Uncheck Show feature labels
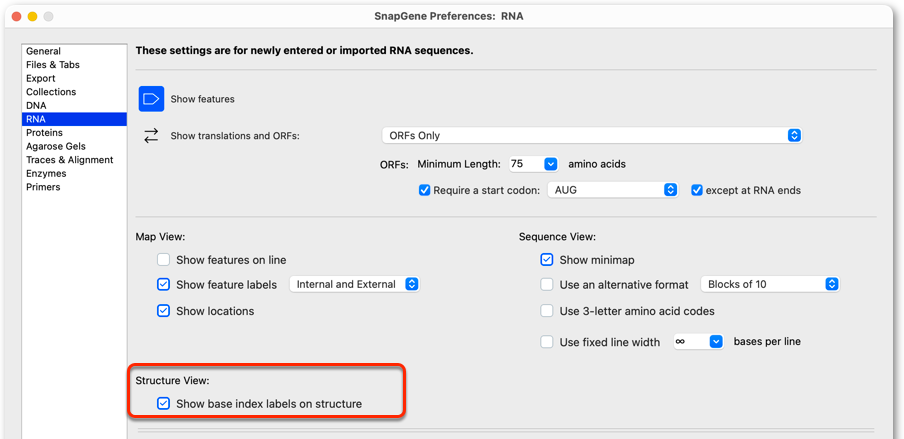Screen dimensions: 904x439 click(164, 284)
